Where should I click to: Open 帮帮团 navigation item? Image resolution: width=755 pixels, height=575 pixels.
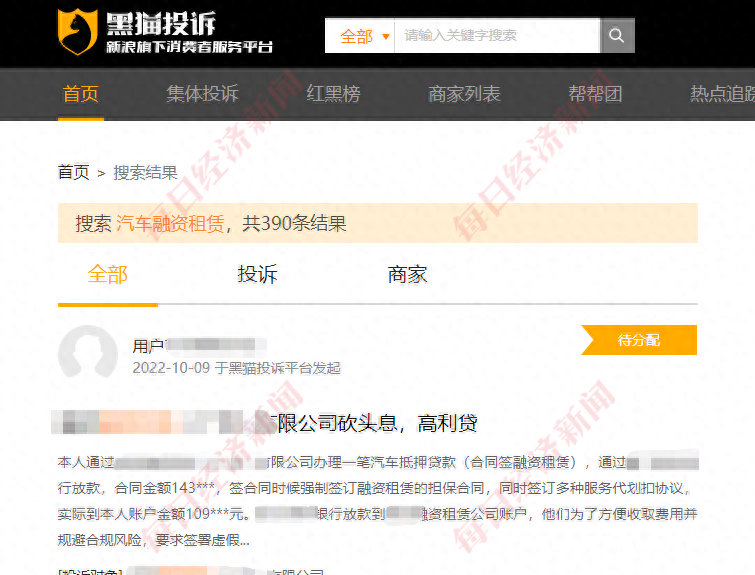tap(595, 93)
